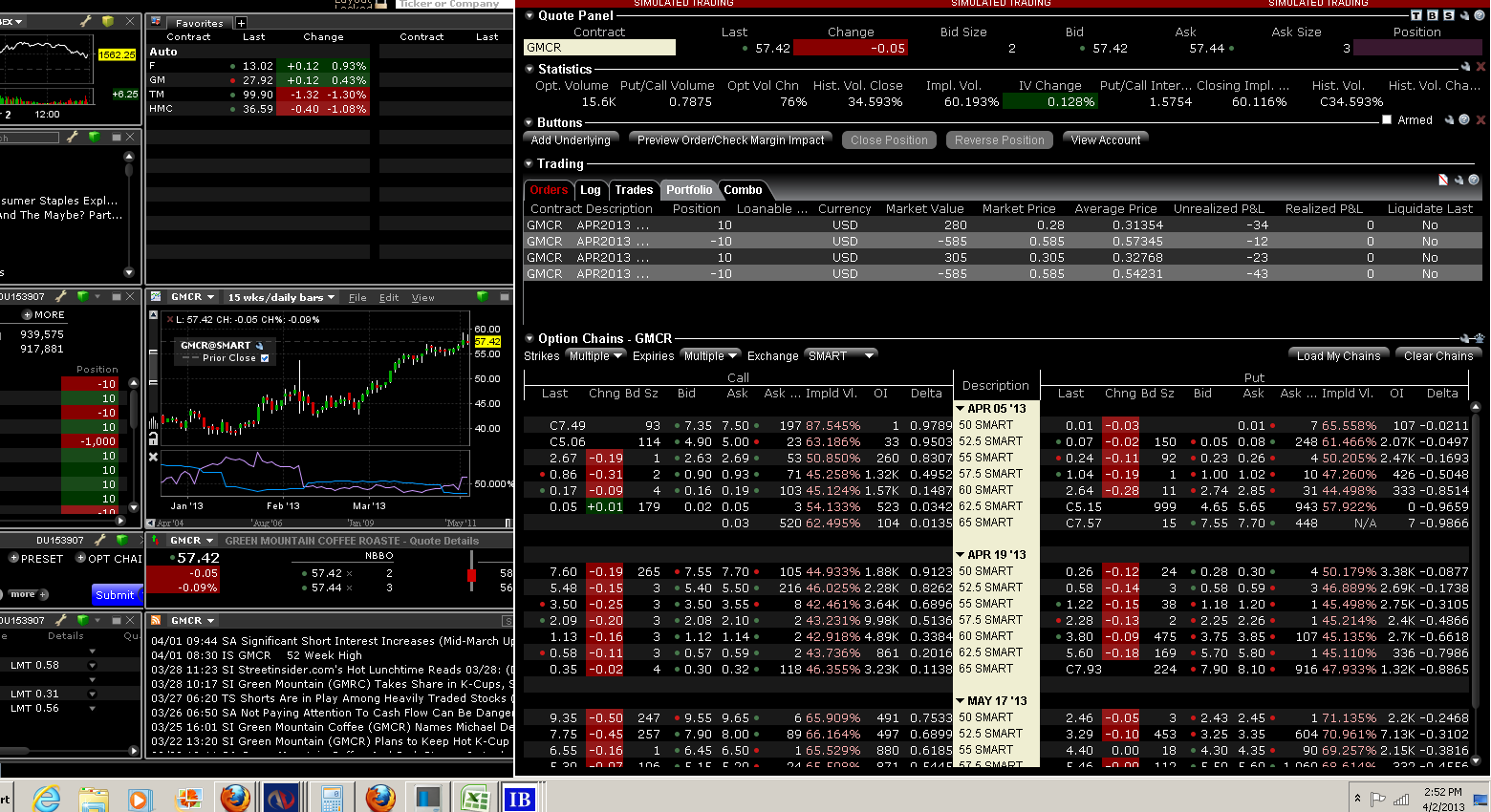Open Option Chains wrench configuration
This screenshot has height=812, width=1491.
coord(1465,338)
